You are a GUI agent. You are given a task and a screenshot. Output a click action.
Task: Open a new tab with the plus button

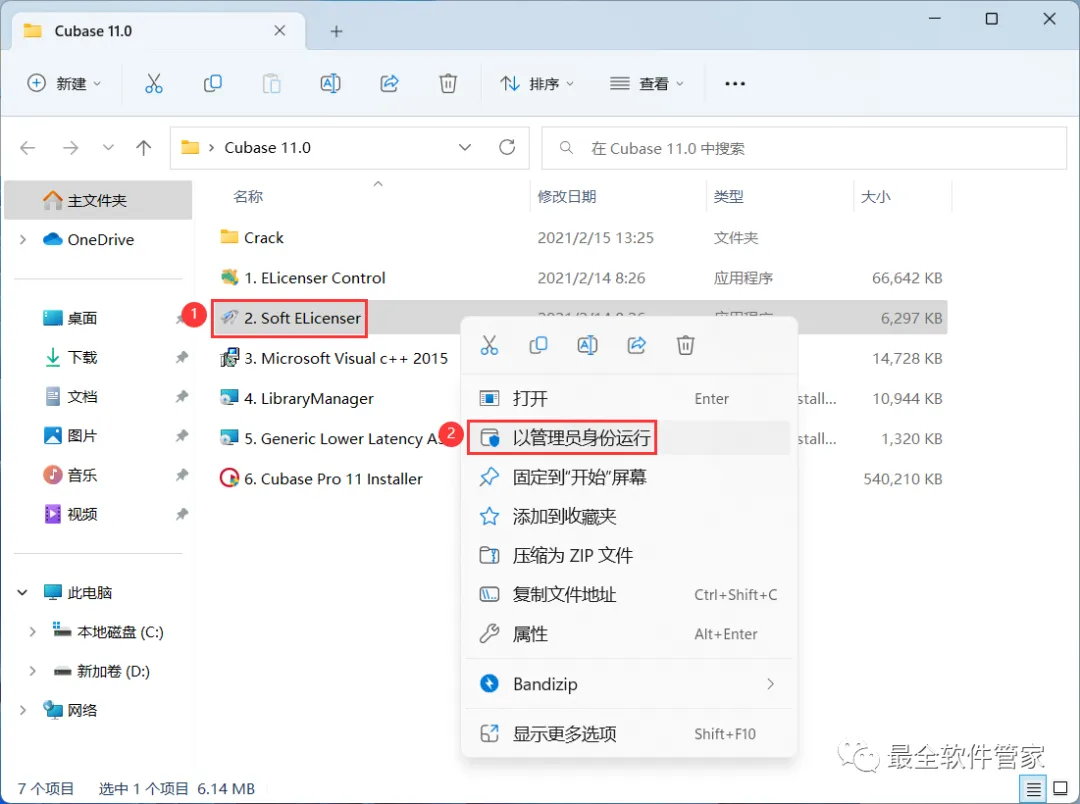[x=336, y=31]
